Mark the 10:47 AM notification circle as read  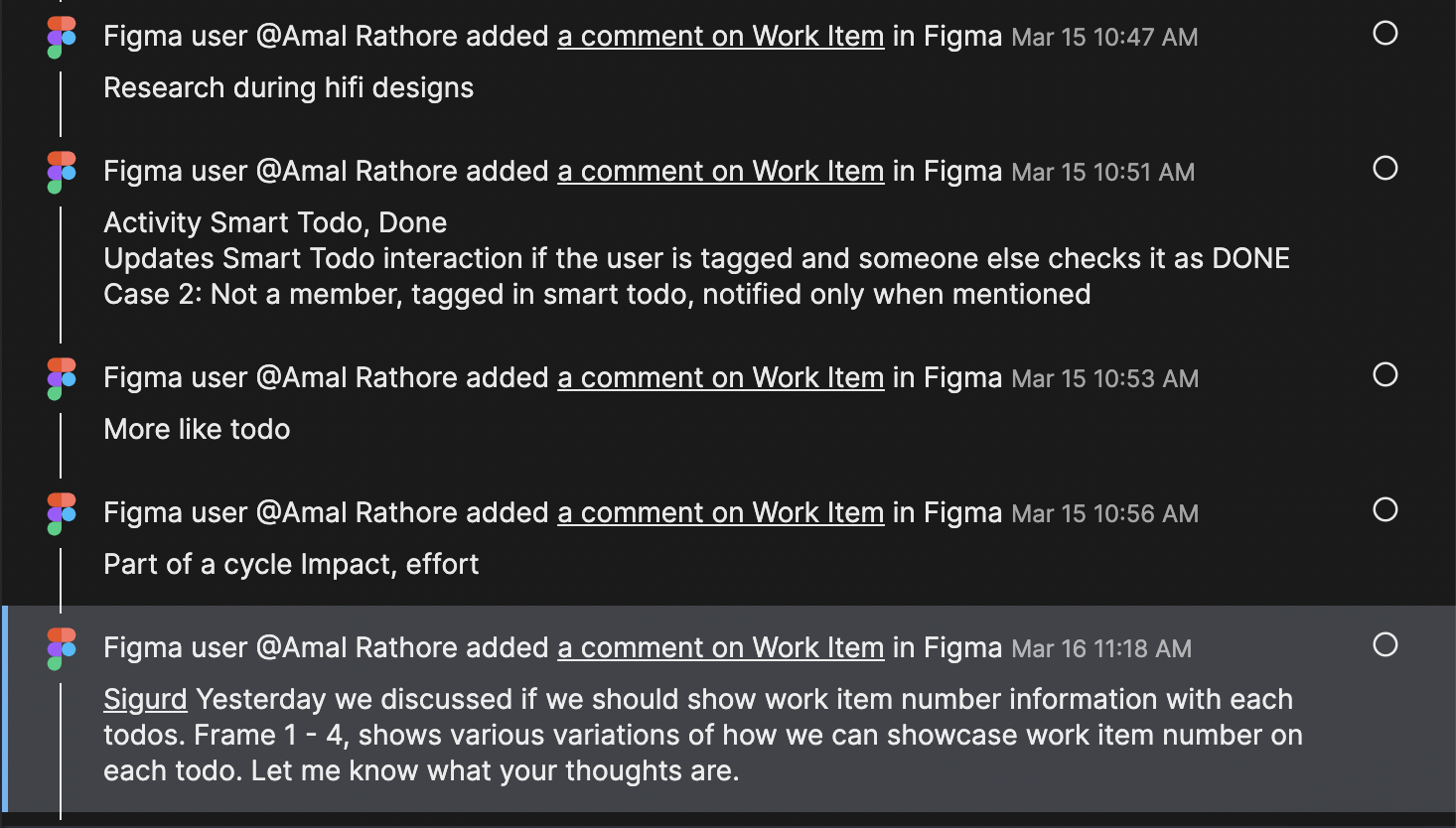[1384, 34]
